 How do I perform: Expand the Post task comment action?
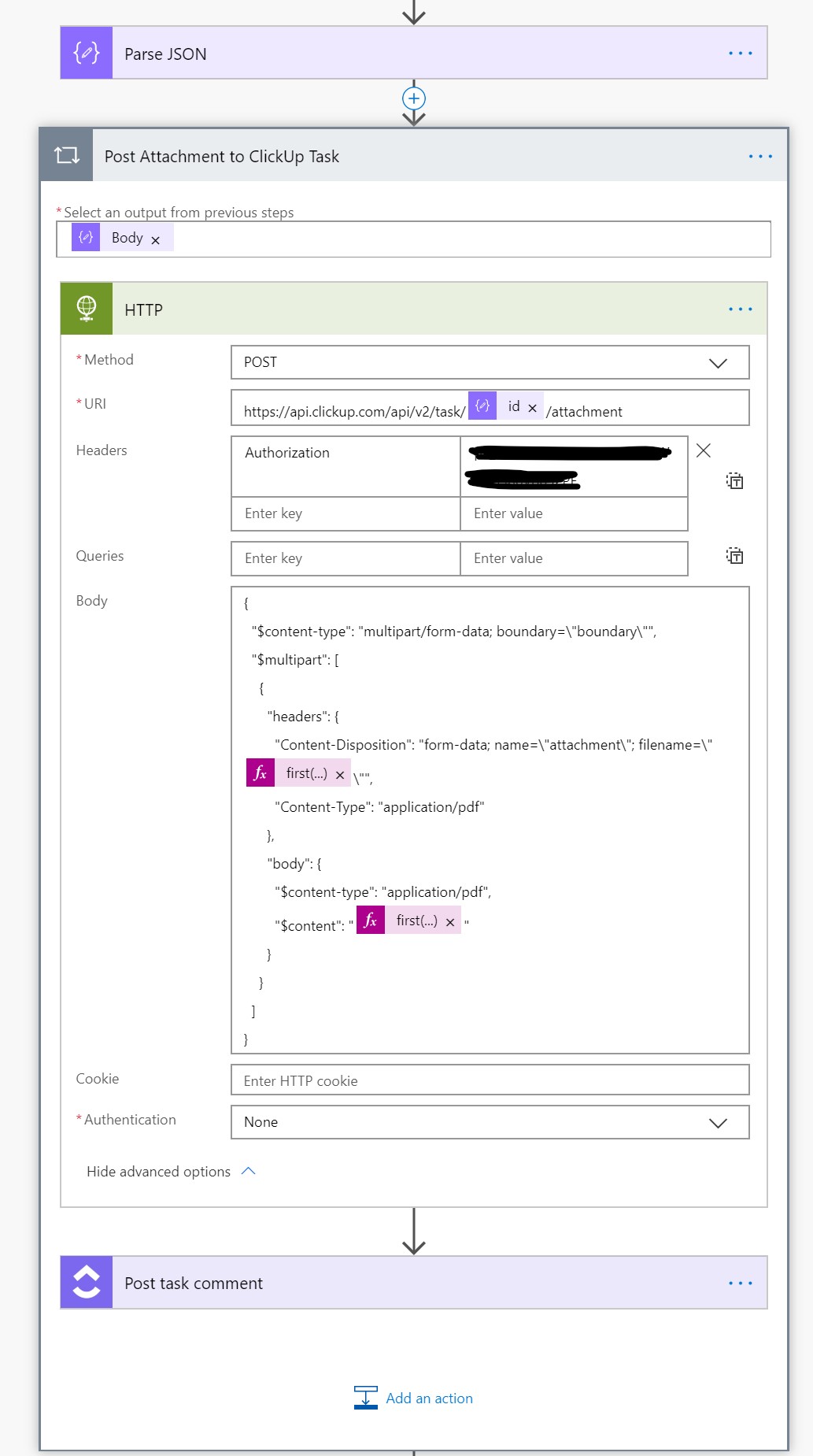point(414,1282)
